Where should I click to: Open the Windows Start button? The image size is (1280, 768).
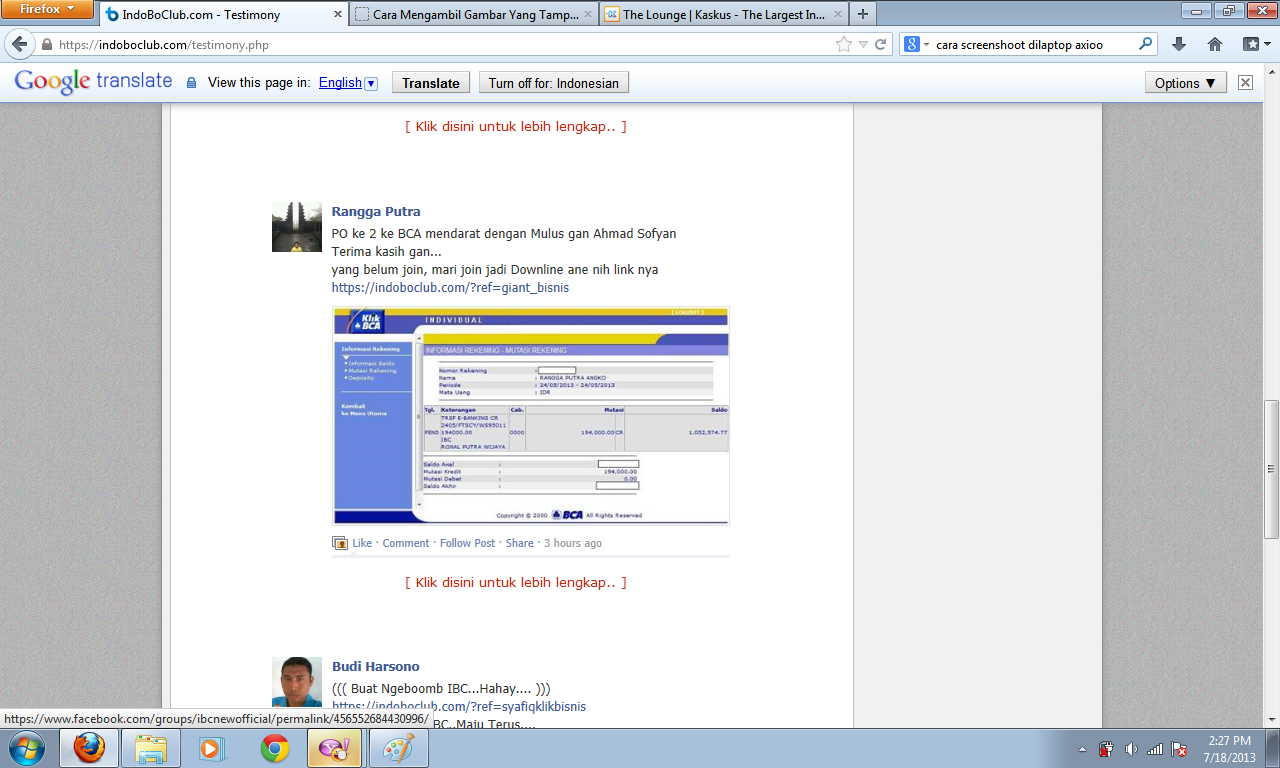[x=26, y=748]
